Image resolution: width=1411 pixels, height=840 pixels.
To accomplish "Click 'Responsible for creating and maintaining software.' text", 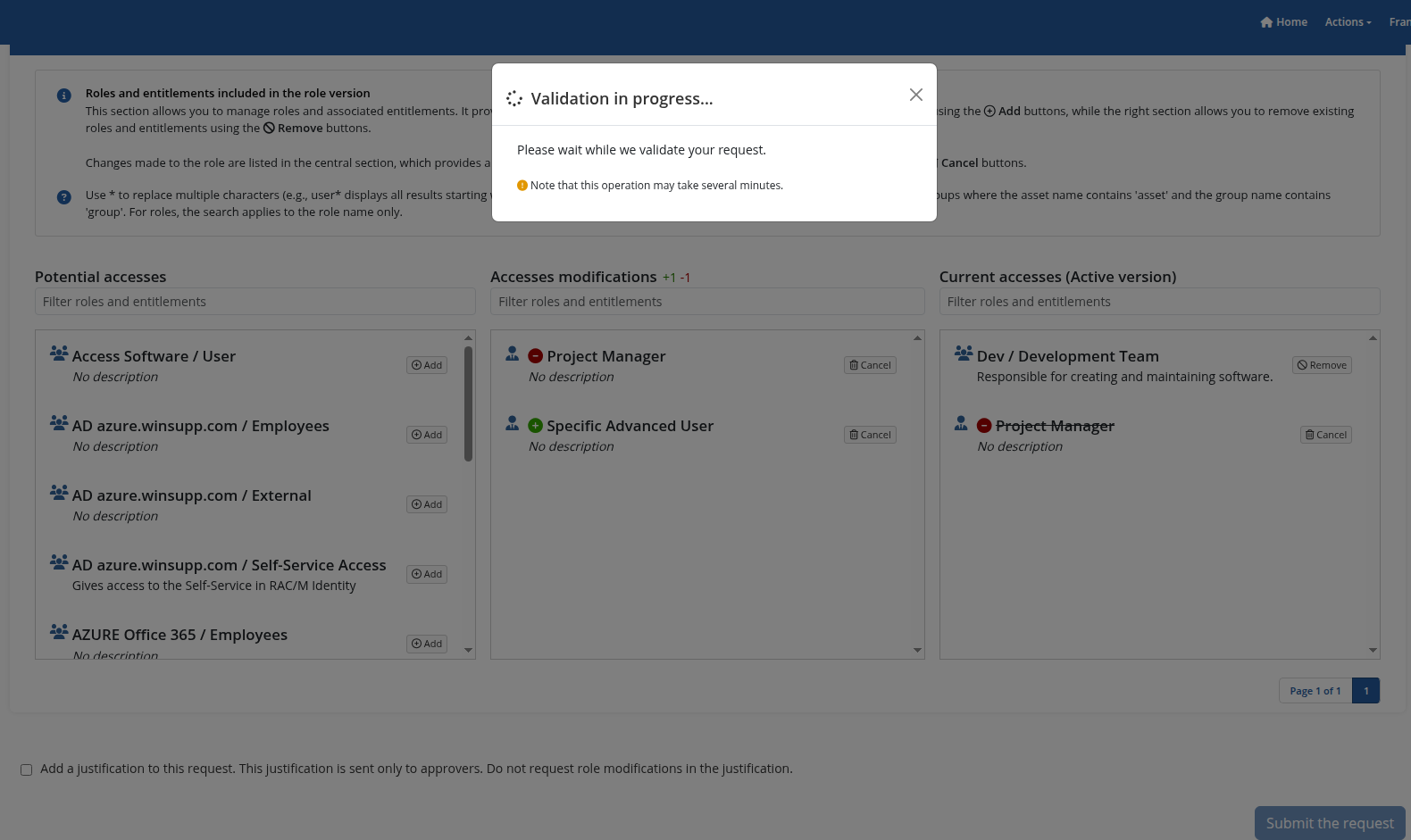I will [1125, 377].
